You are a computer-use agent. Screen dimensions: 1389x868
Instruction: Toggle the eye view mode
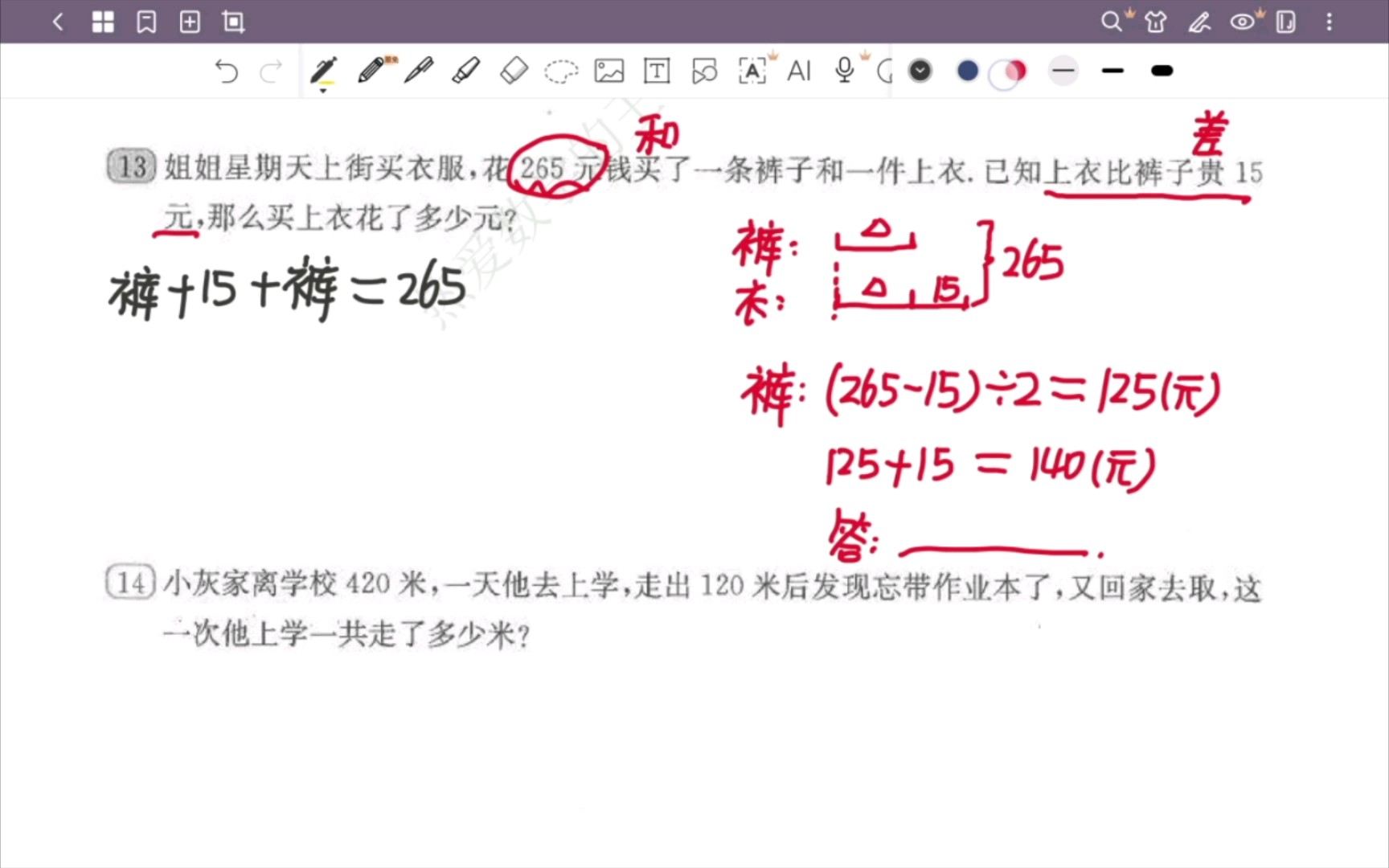point(1243,22)
